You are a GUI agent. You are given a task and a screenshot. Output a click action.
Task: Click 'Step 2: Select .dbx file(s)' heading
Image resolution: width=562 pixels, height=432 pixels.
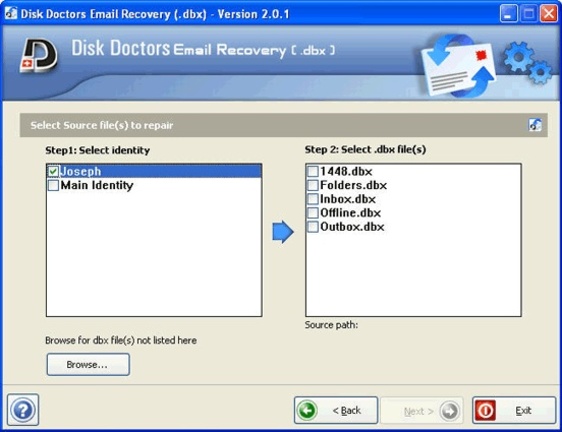point(365,149)
